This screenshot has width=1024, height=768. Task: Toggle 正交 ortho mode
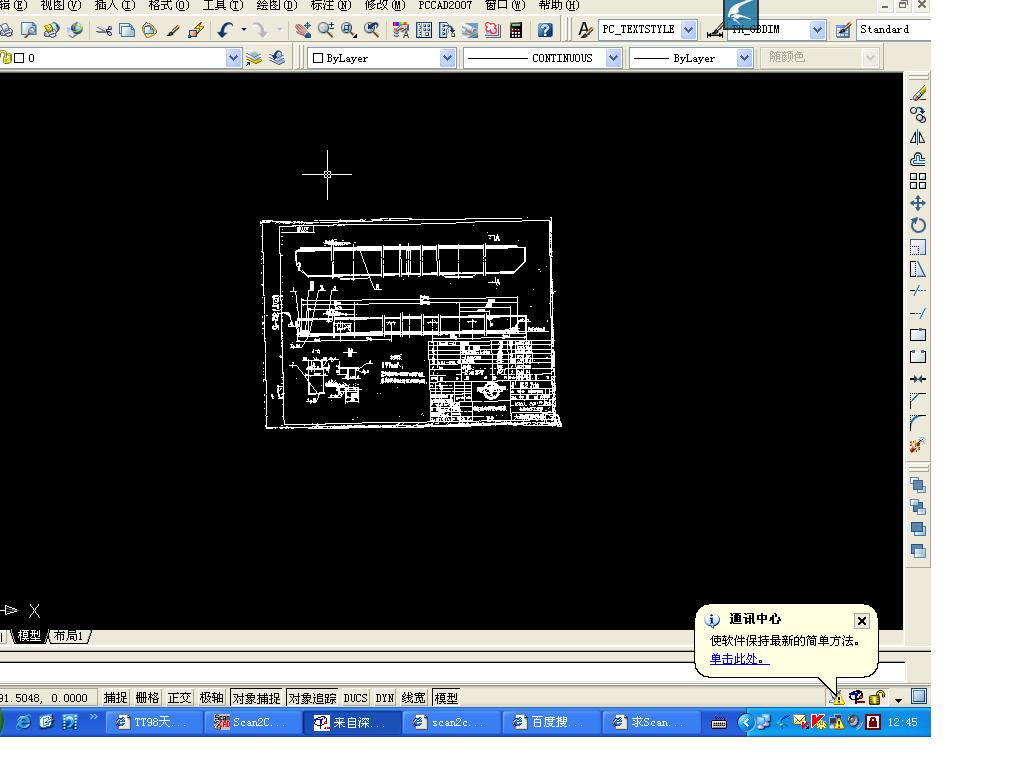(180, 698)
